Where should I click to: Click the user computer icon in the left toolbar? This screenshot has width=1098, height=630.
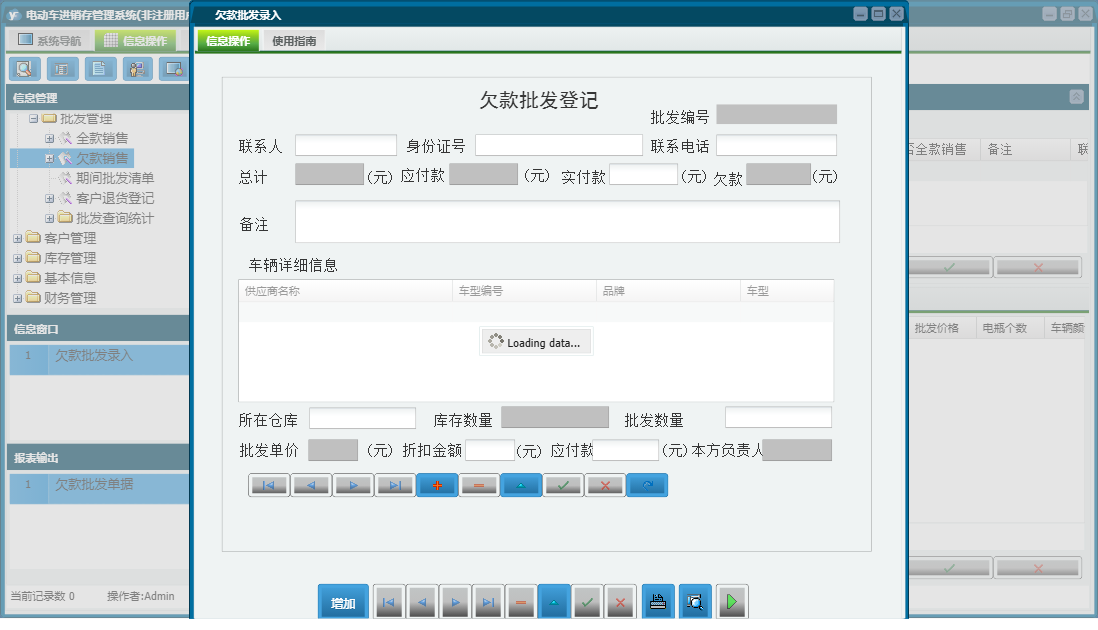(x=137, y=69)
